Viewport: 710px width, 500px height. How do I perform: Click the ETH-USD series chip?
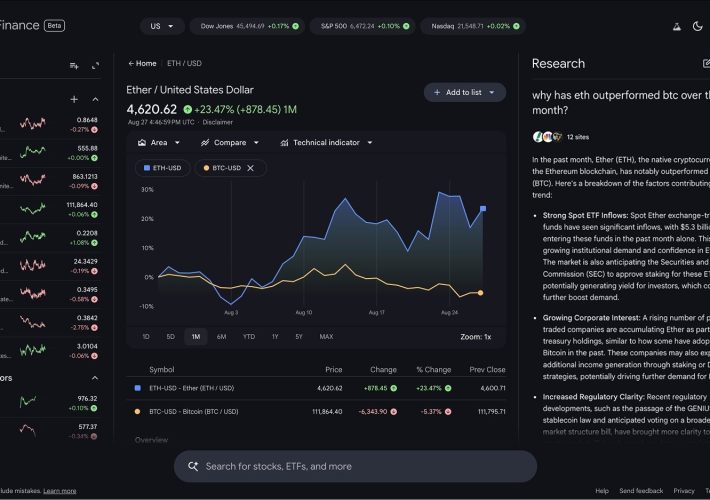tap(163, 168)
